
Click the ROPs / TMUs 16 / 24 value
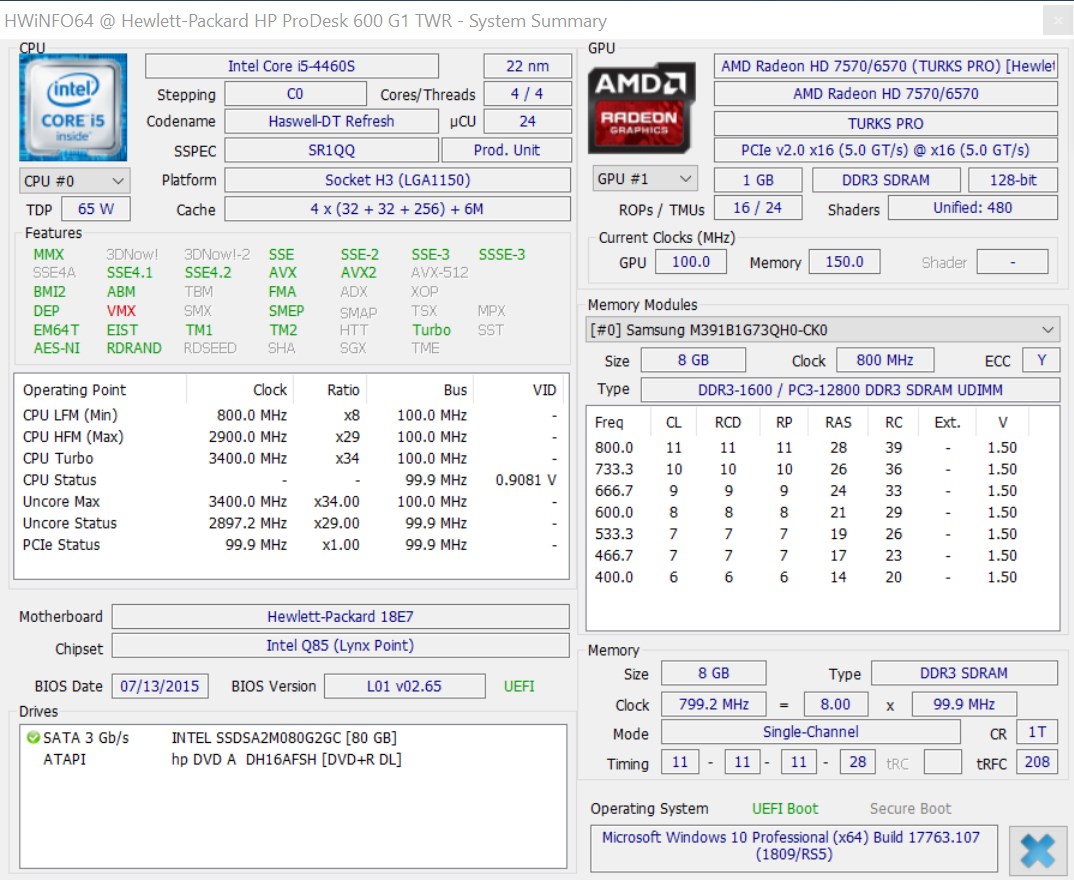758,208
